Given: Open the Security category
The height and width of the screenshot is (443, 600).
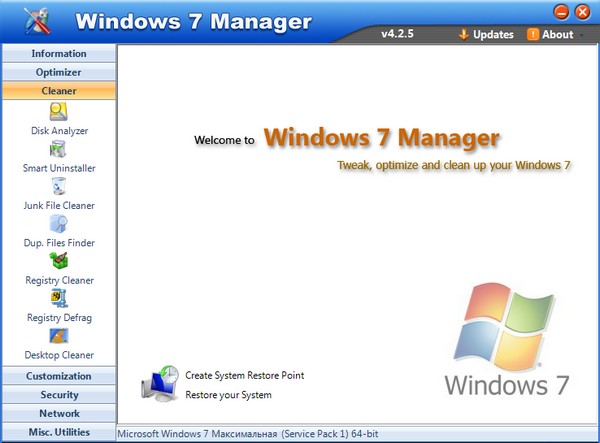Looking at the screenshot, I should pos(58,395).
